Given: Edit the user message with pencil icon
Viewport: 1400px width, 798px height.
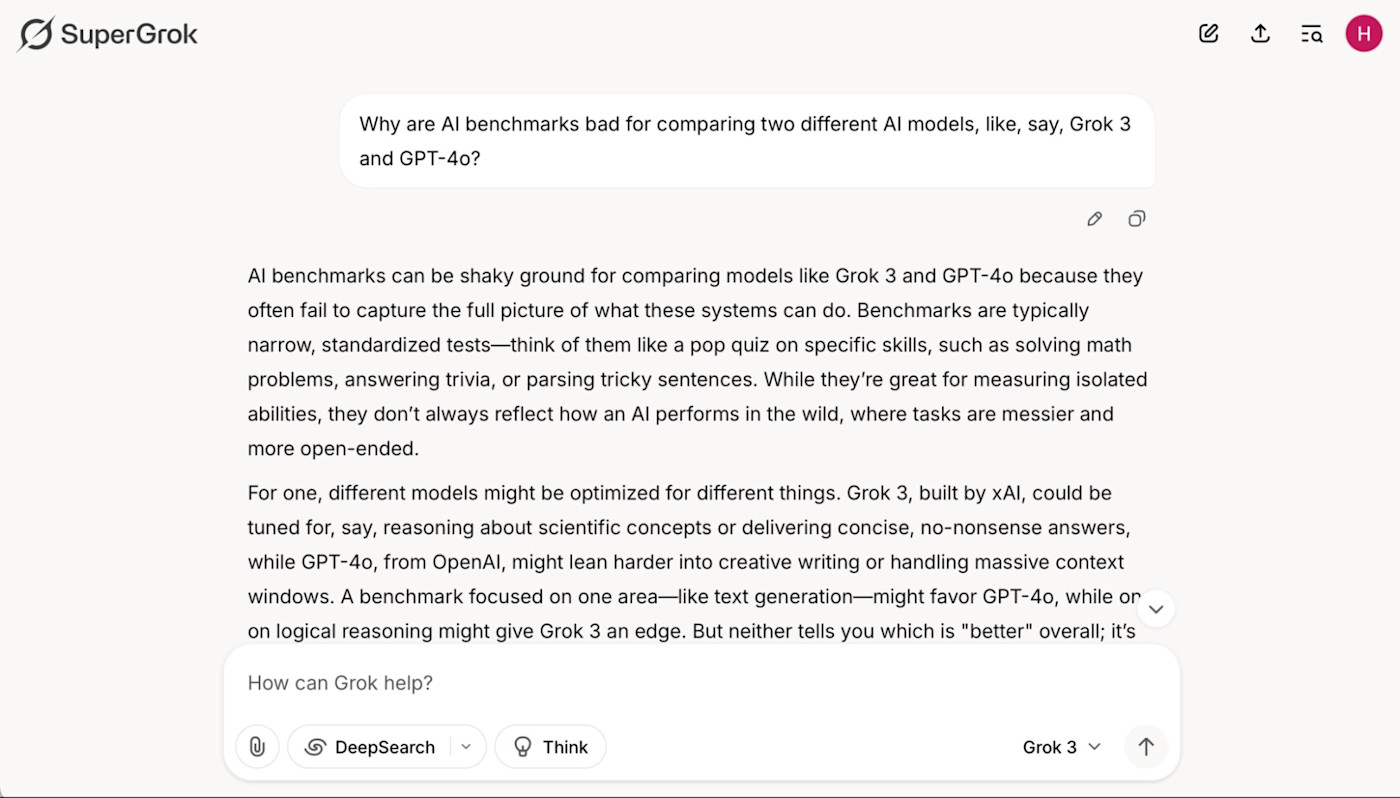Looking at the screenshot, I should [x=1095, y=219].
